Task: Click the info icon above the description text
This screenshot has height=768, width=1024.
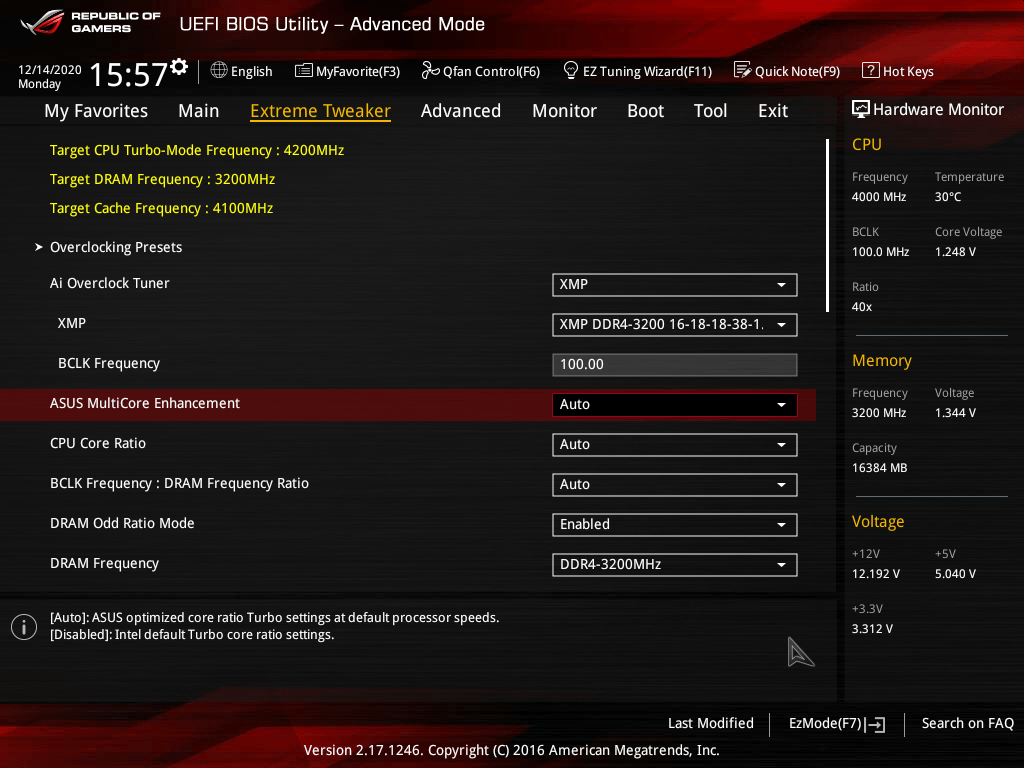Action: point(23,627)
